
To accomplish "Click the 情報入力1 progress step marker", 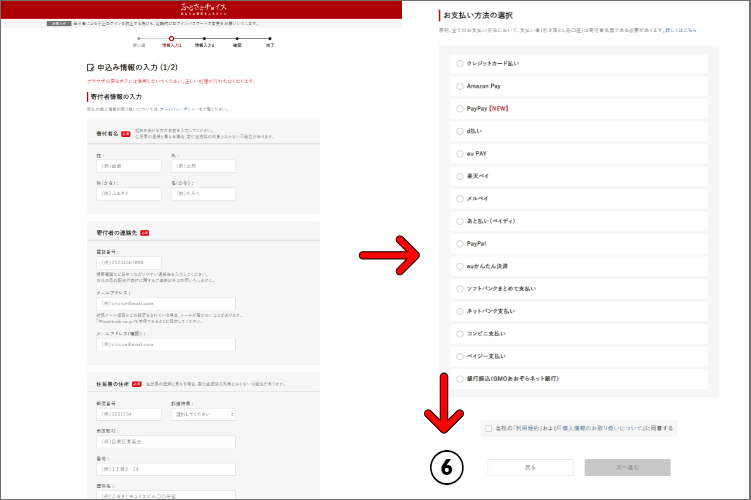I will (171, 39).
